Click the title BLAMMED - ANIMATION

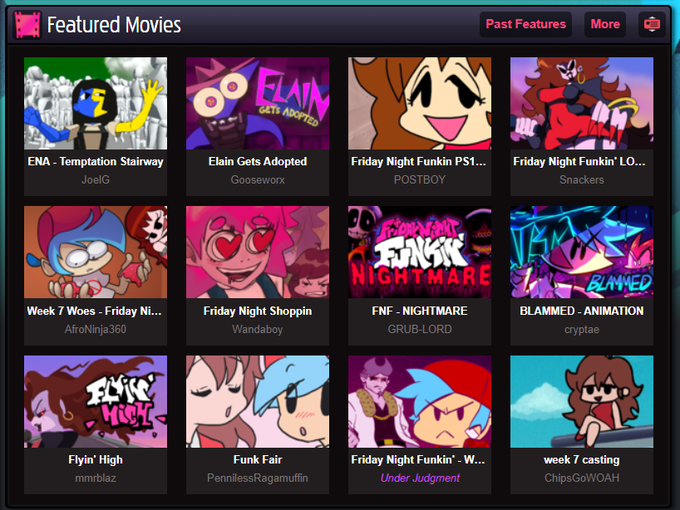tap(582, 311)
